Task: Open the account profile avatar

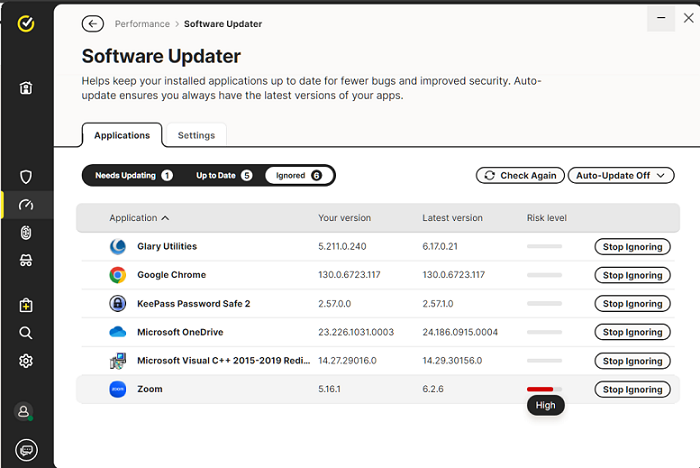Action: pos(26,411)
